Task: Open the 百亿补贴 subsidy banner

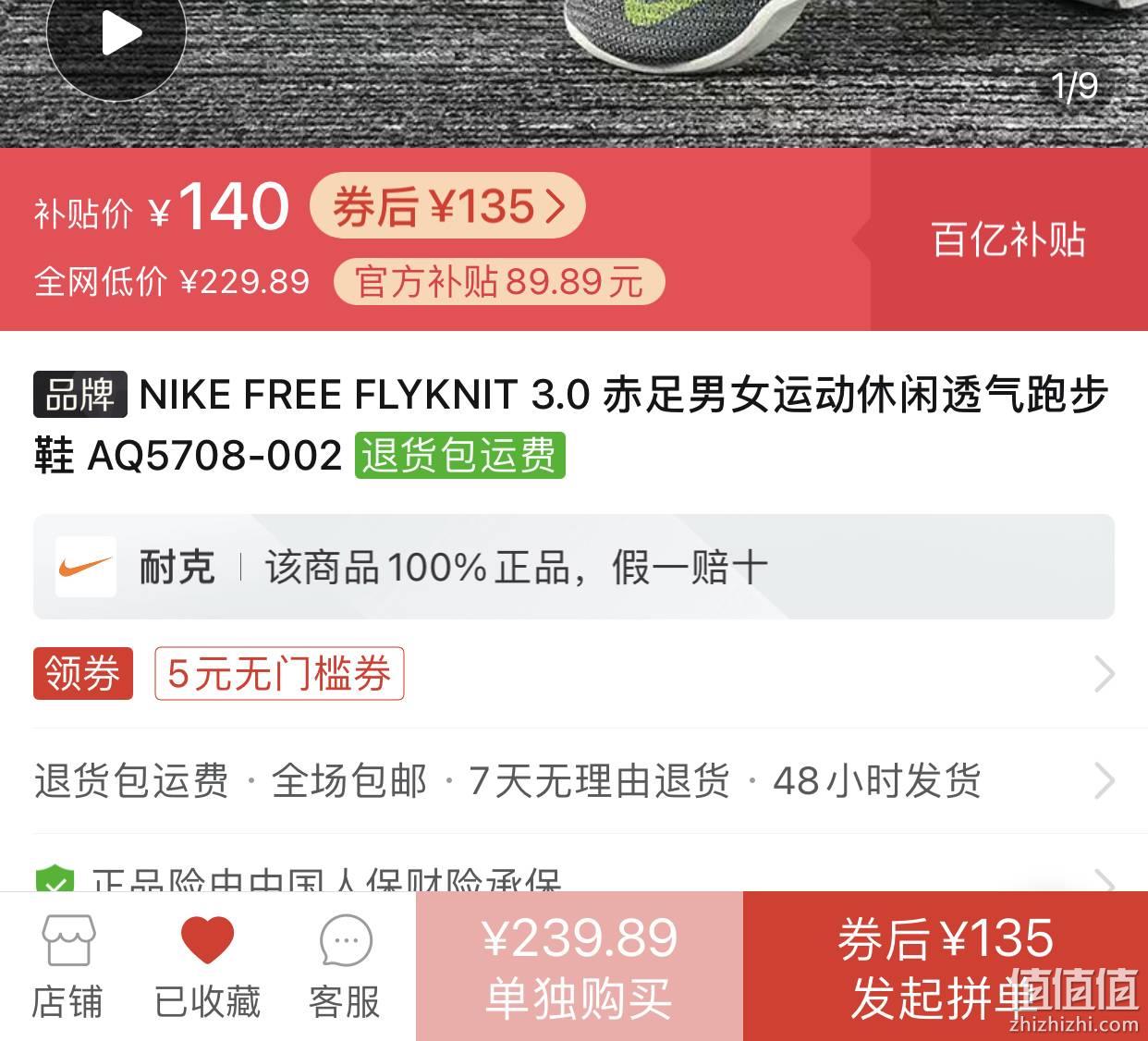Action: click(1009, 239)
